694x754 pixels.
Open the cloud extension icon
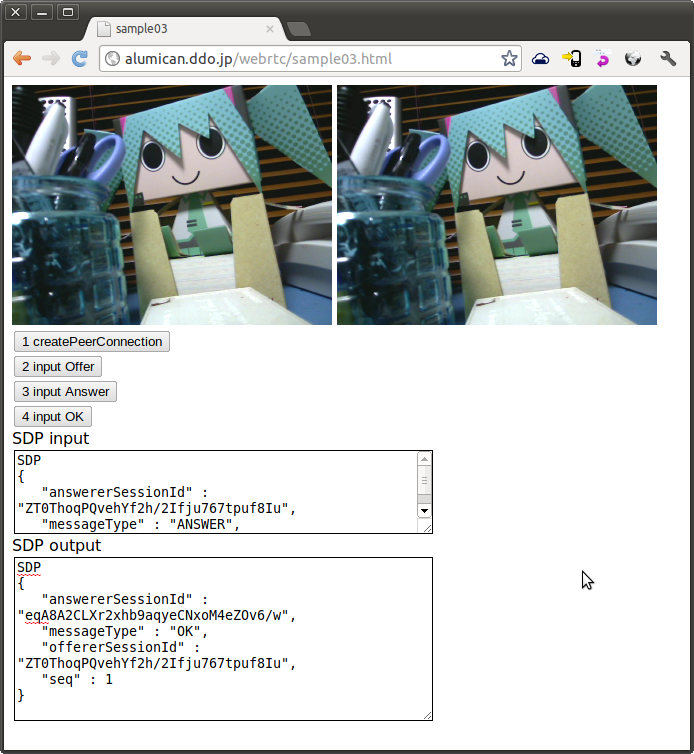point(541,59)
